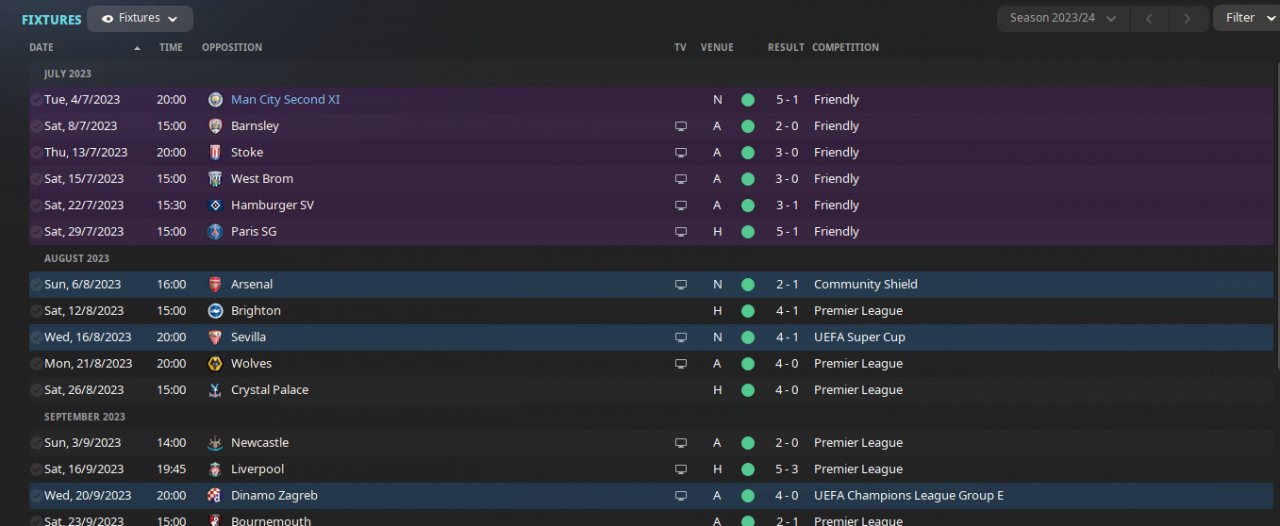This screenshot has width=1280, height=526.
Task: Sort fixtures by Date column header
Action: pos(42,47)
